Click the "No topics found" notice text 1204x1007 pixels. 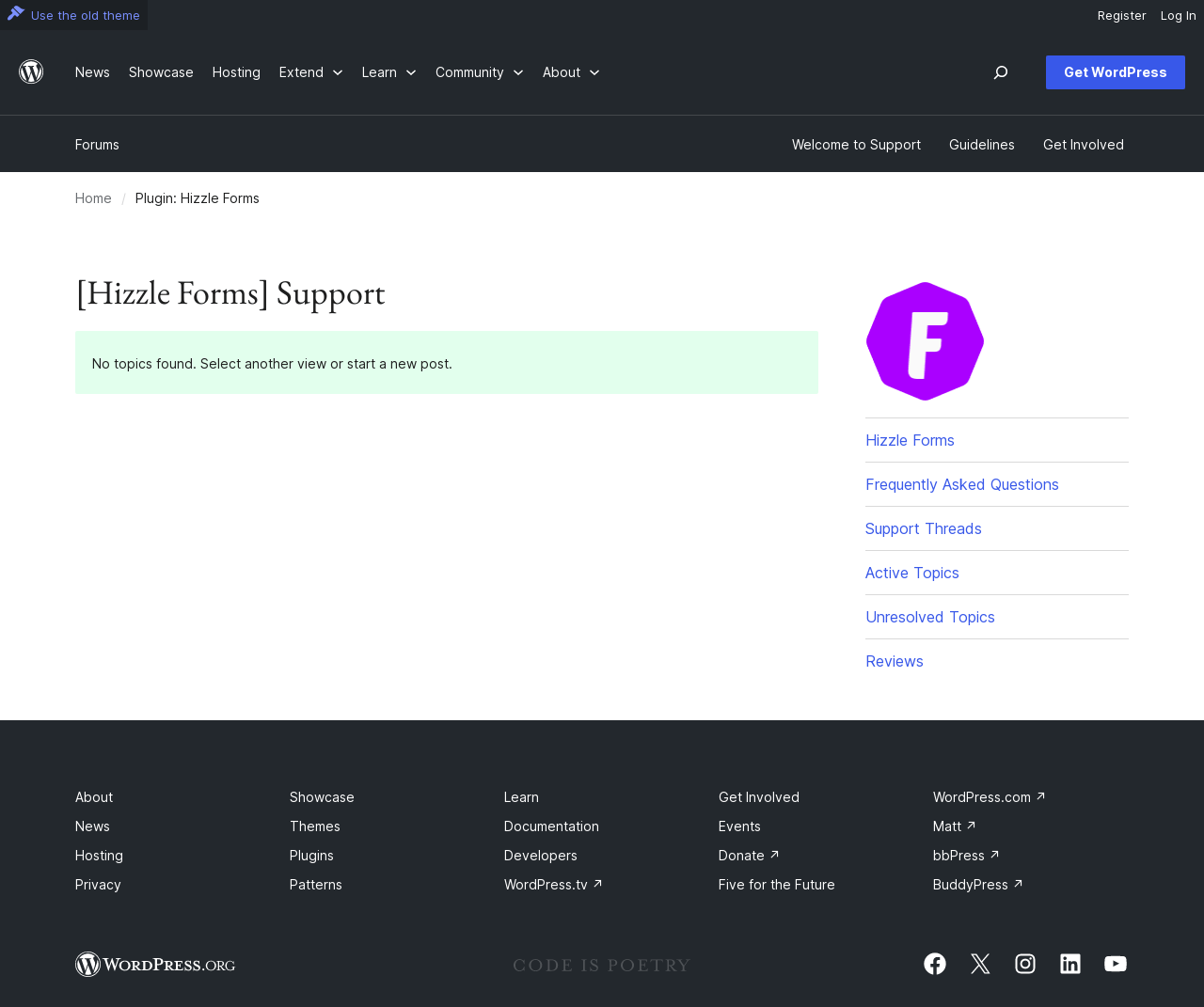pyautogui.click(x=272, y=364)
